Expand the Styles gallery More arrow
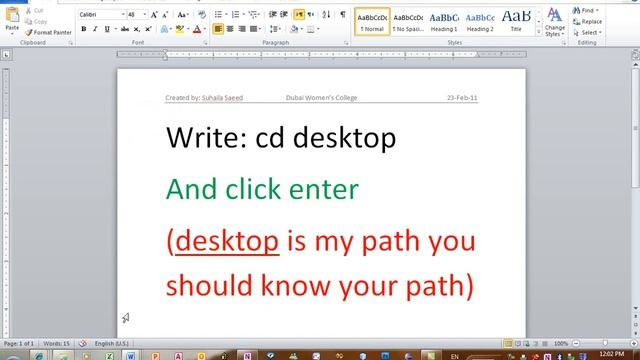The width and height of the screenshot is (640, 360). pos(539,32)
